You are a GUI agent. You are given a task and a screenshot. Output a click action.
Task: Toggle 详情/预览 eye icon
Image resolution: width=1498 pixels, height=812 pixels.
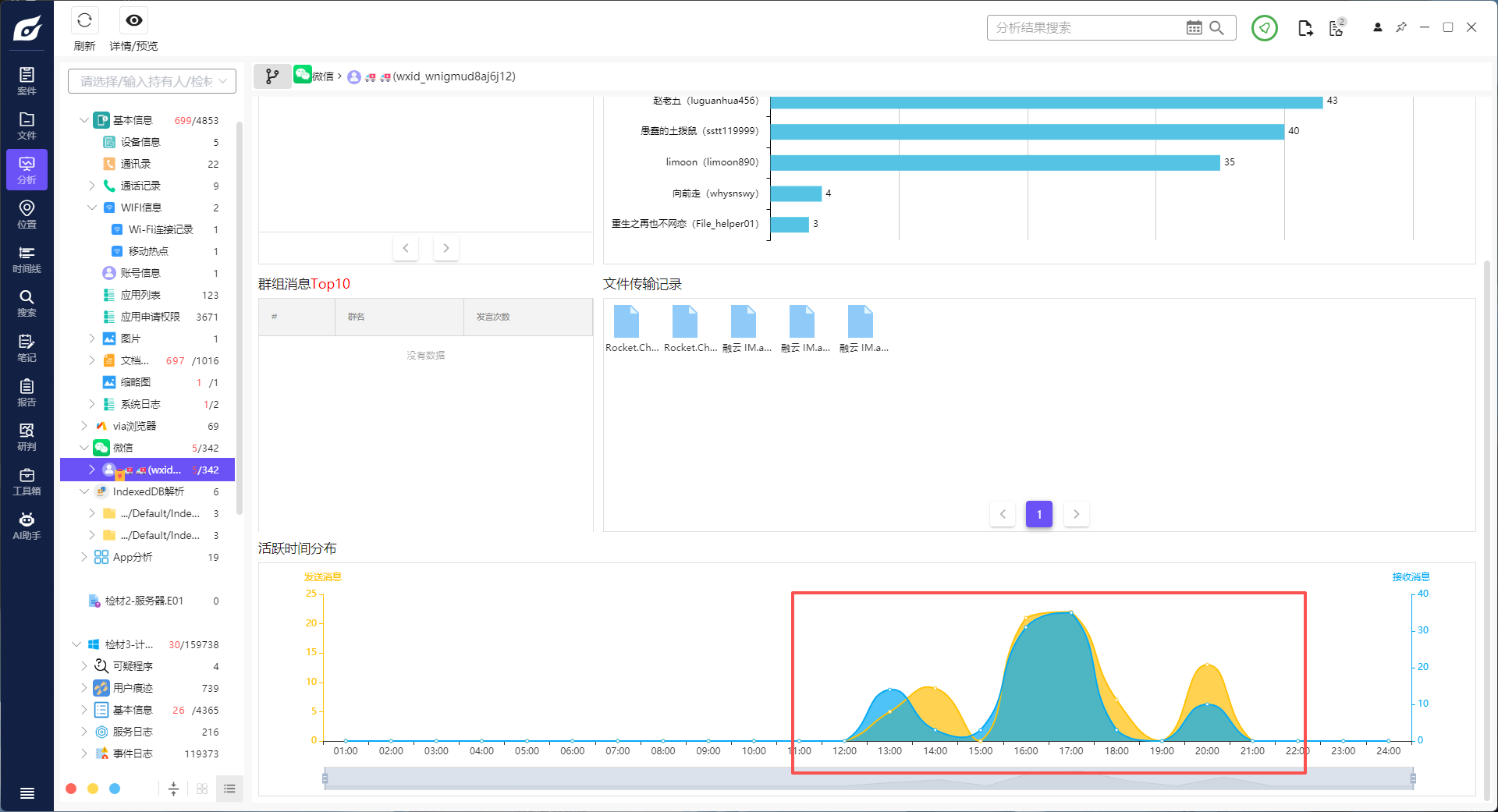pos(134,21)
